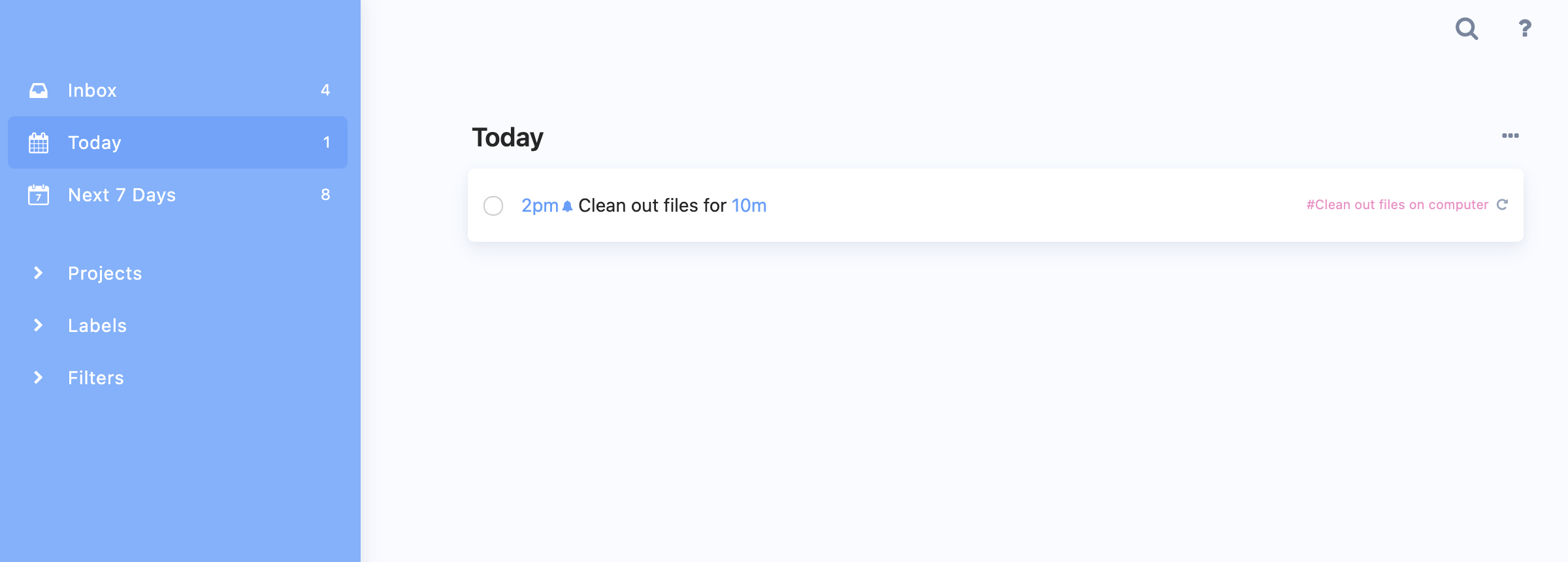Click the 10m duration text

(749, 206)
